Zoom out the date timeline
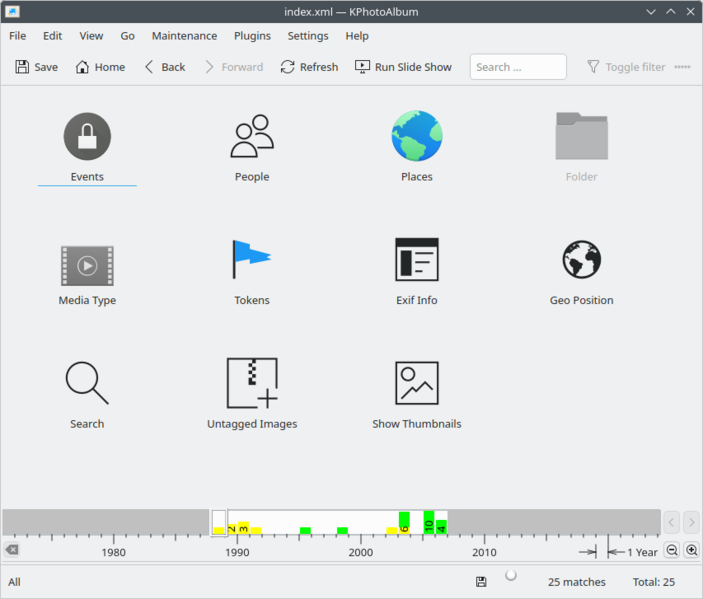The image size is (703, 599). coord(672,551)
